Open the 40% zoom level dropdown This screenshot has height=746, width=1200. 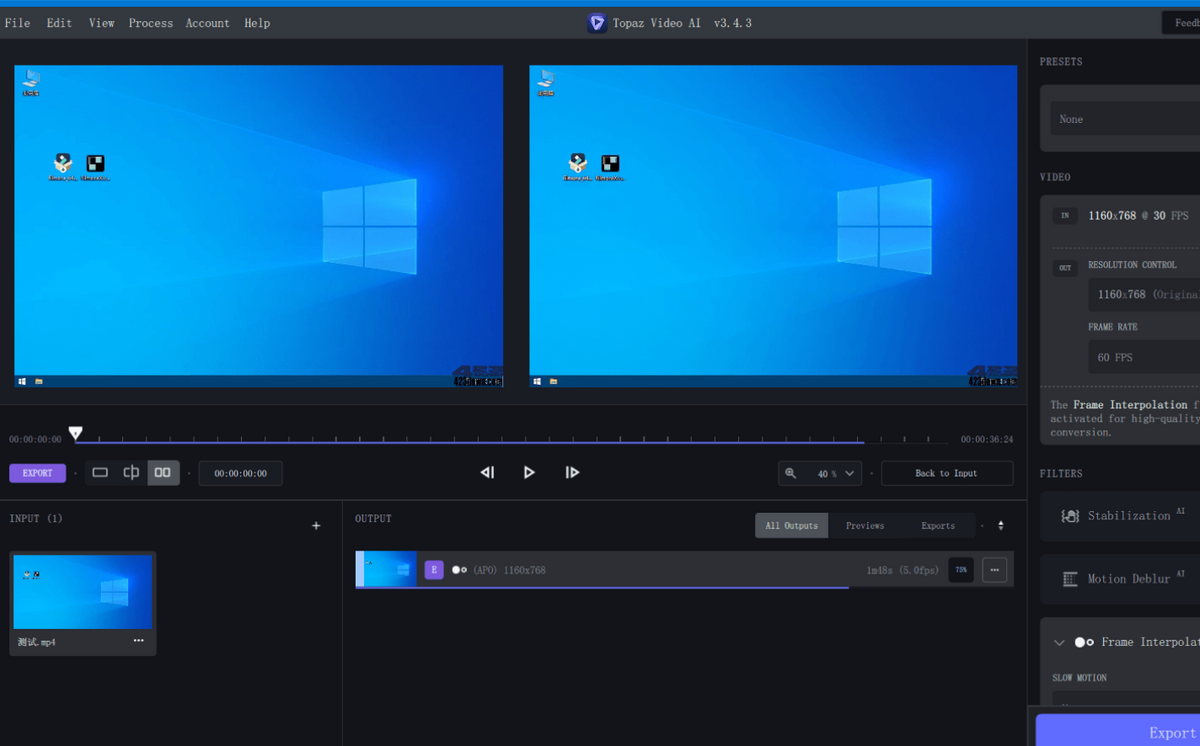point(820,473)
